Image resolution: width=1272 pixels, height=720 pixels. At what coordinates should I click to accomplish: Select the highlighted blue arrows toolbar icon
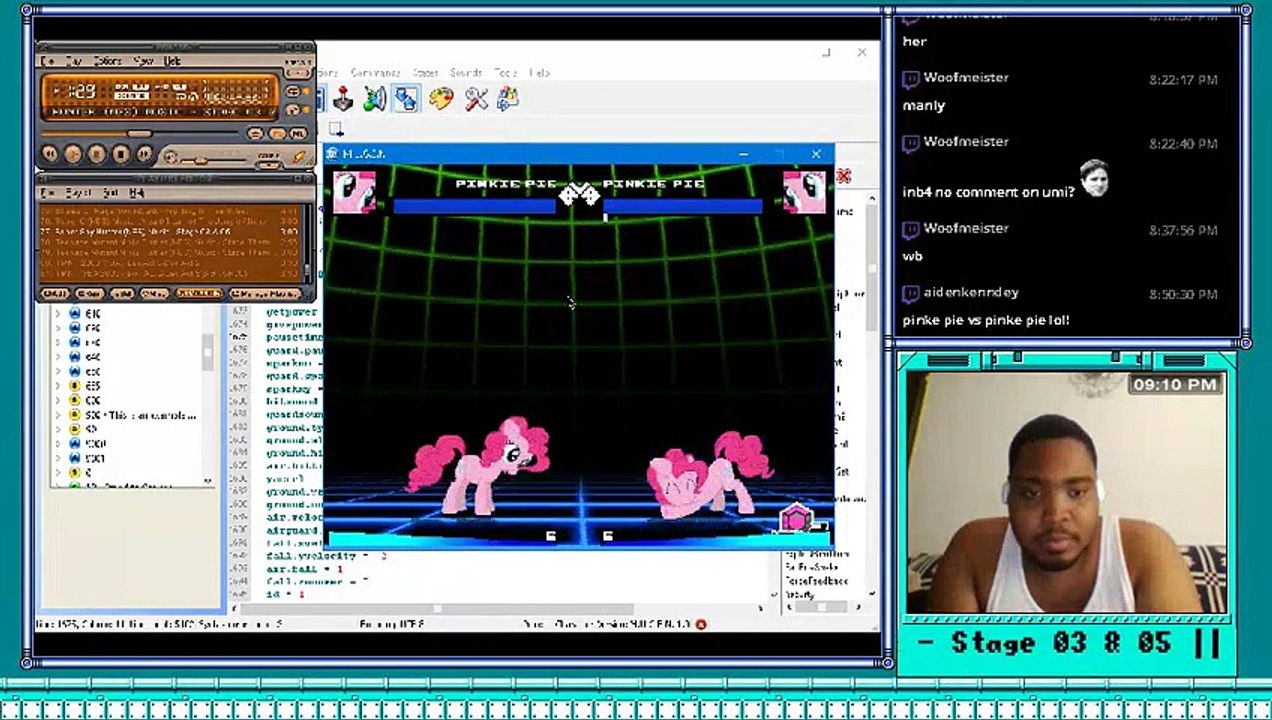tap(406, 99)
